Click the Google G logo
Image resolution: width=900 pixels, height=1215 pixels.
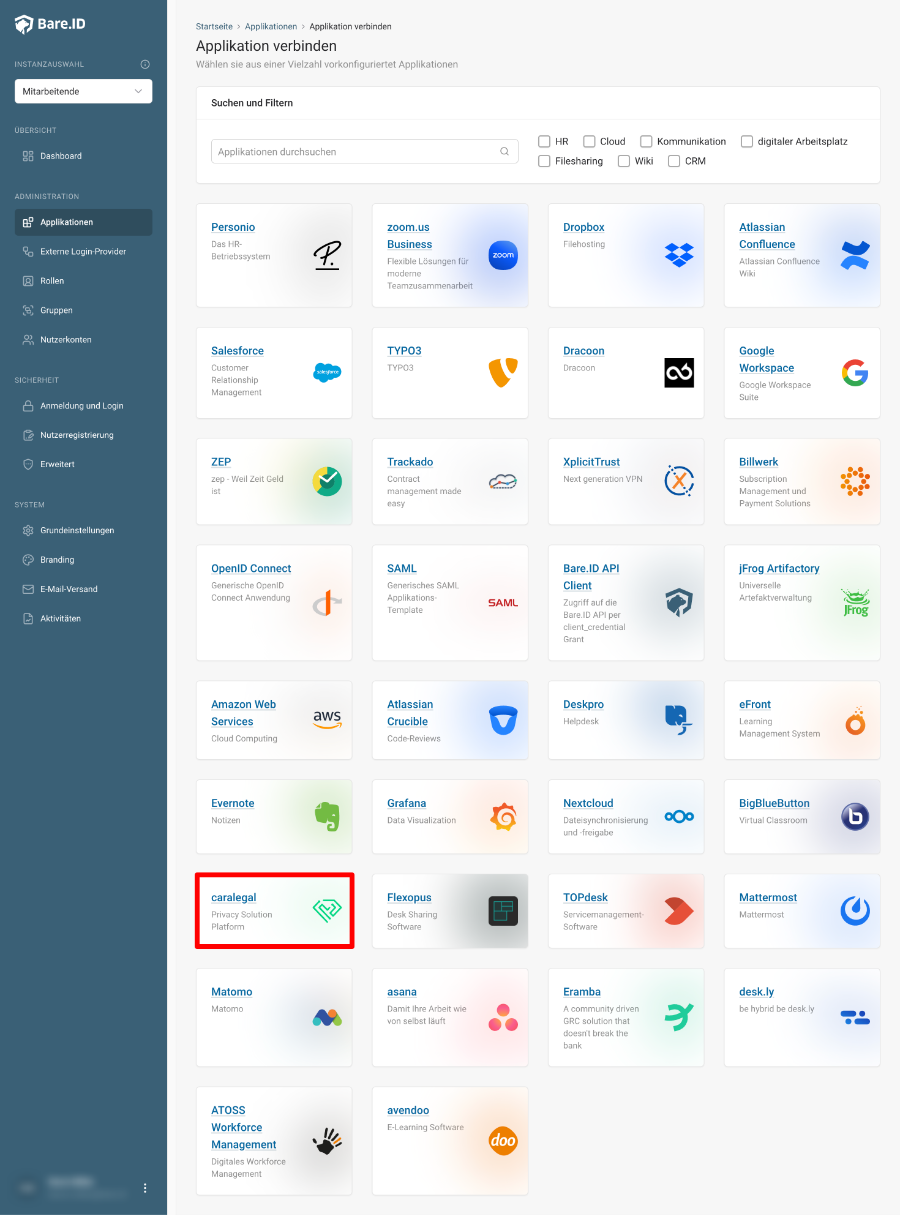pos(855,372)
